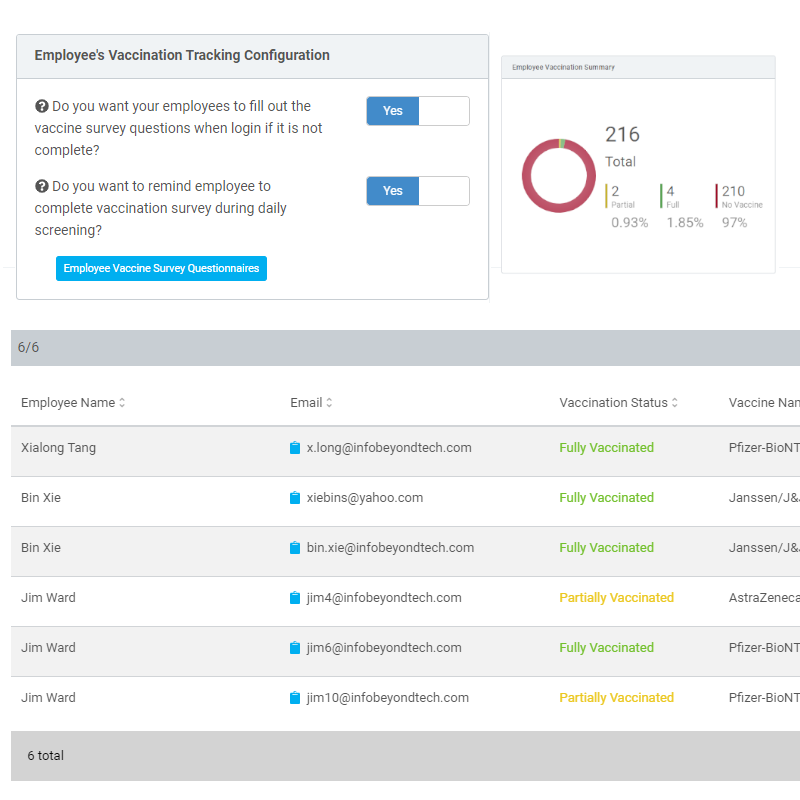Viewport: 800px width, 800px height.
Task: Sort table by Vaccination Status column
Action: [x=618, y=403]
